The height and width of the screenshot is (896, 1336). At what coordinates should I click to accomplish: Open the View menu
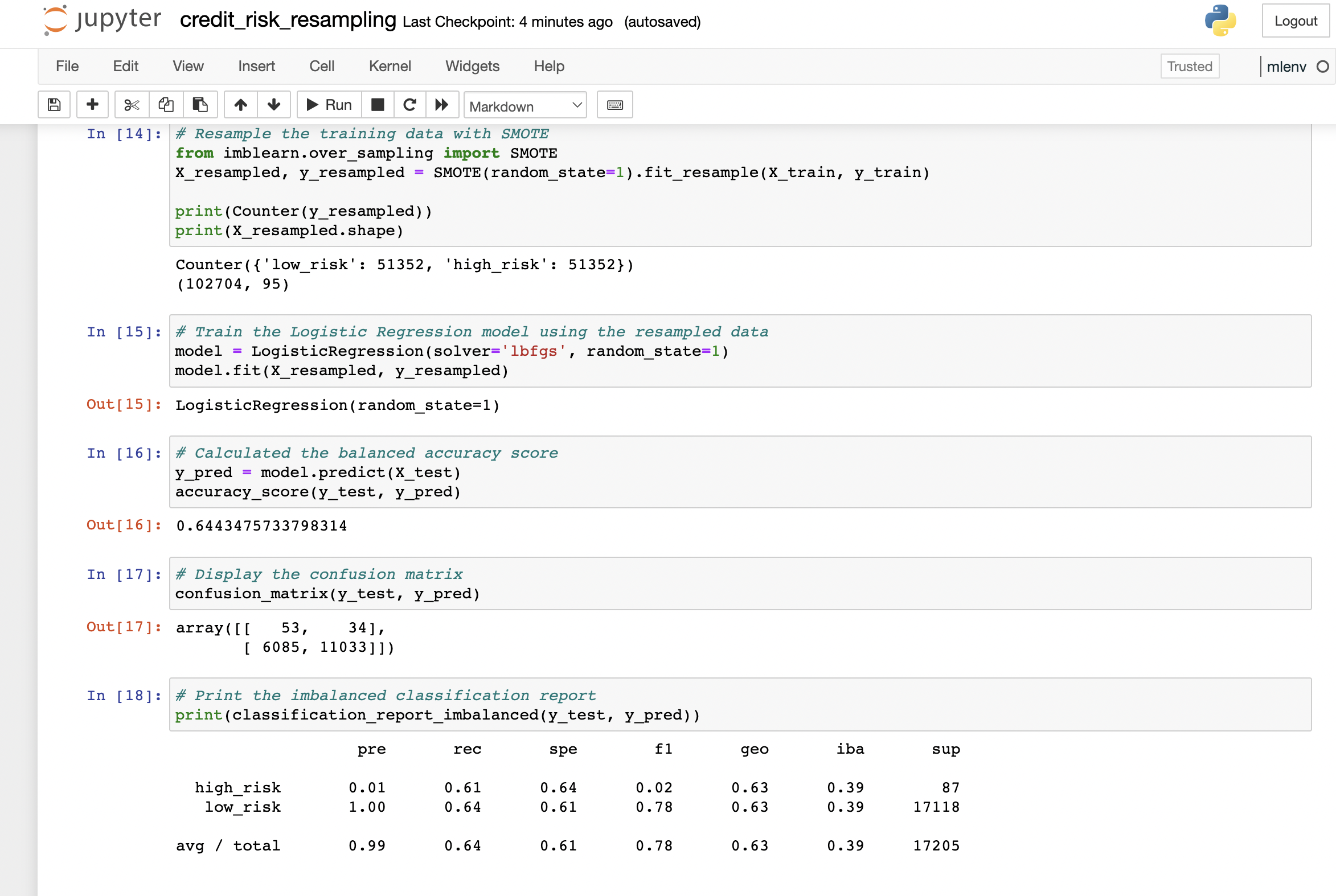click(x=188, y=66)
